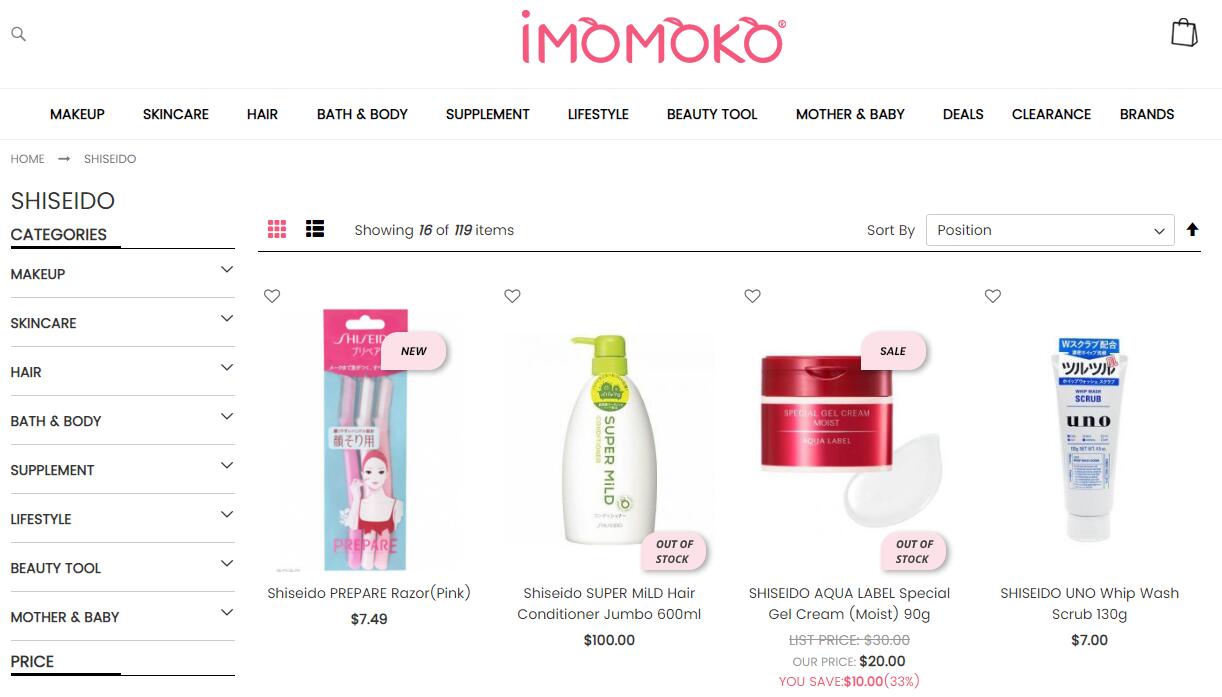Open the DEALS menu item
Screen dimensions: 1222x697
[x=963, y=114]
